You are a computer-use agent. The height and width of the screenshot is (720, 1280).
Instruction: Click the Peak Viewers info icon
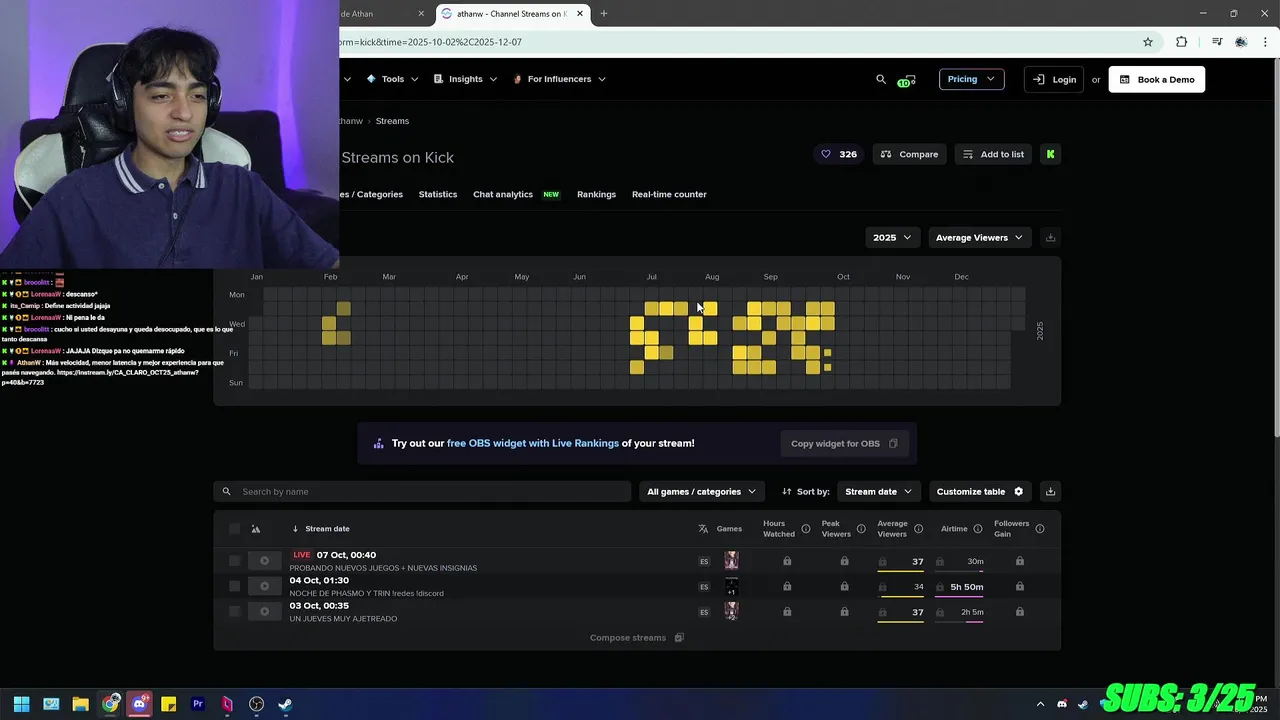point(861,528)
